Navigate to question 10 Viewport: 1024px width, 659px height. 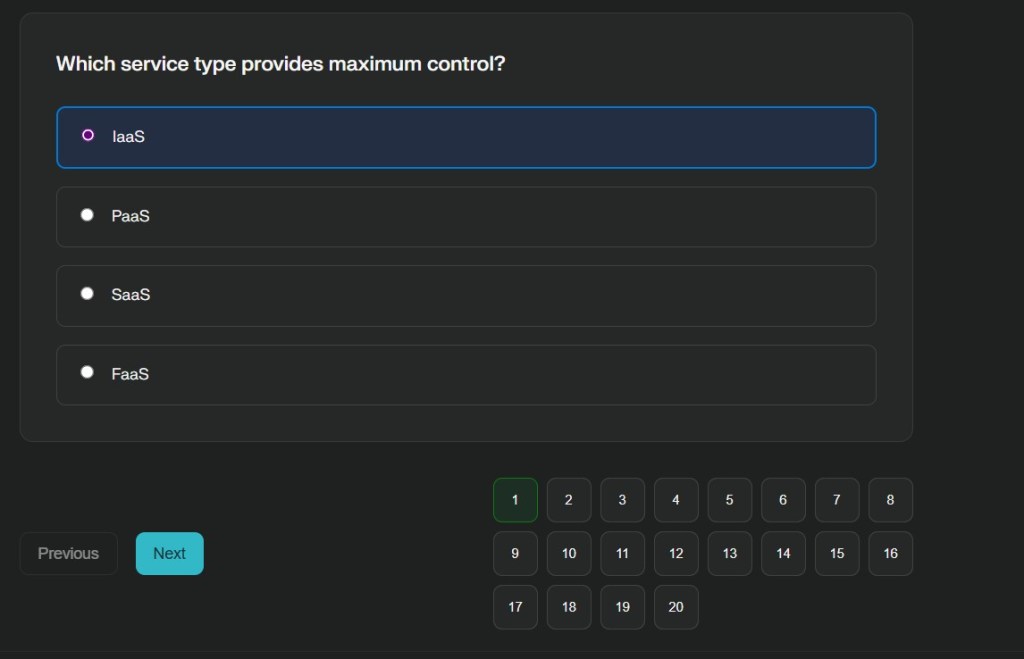click(x=569, y=553)
